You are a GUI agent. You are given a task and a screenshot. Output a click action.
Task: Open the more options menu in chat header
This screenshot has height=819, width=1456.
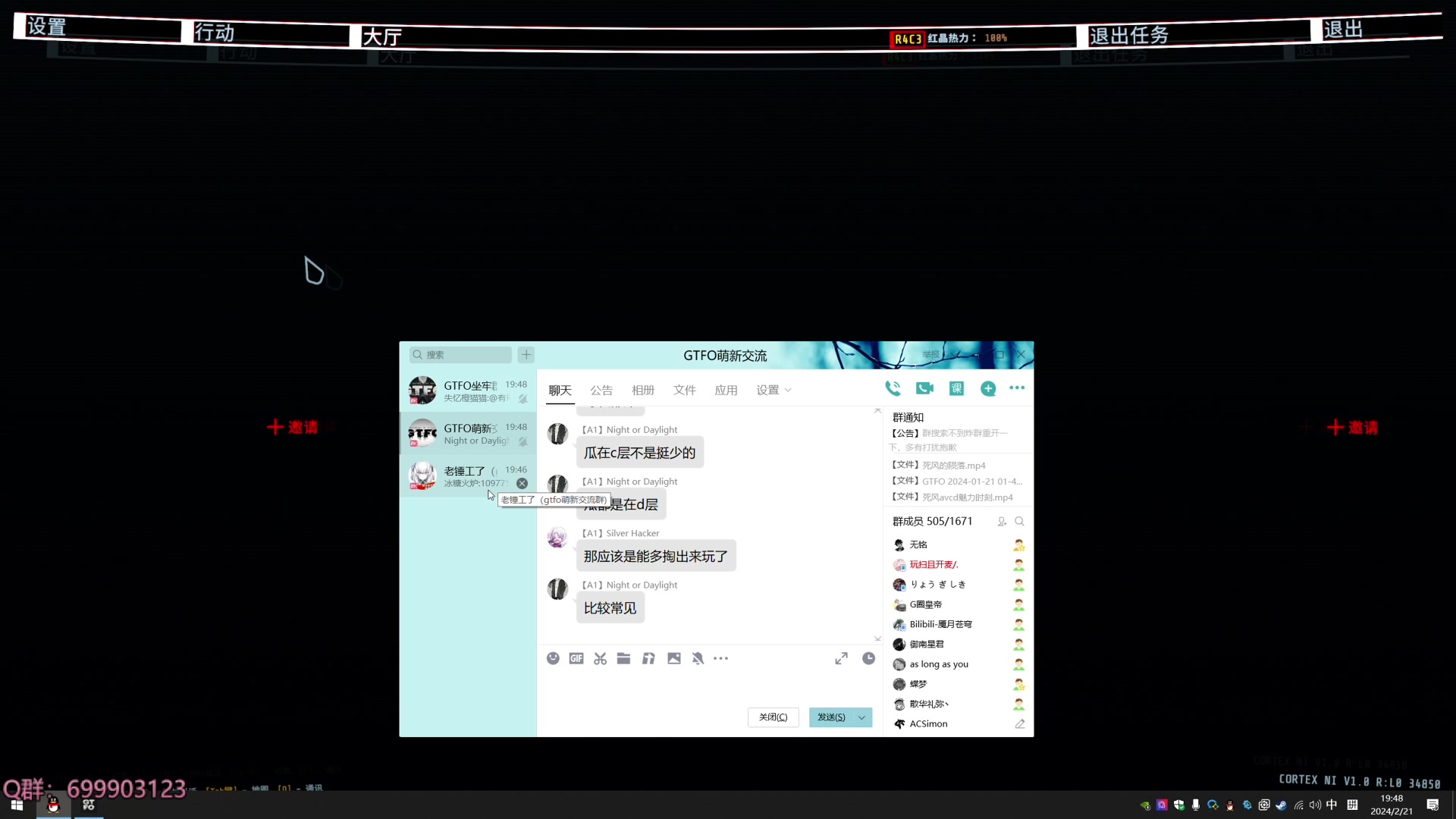click(1017, 388)
